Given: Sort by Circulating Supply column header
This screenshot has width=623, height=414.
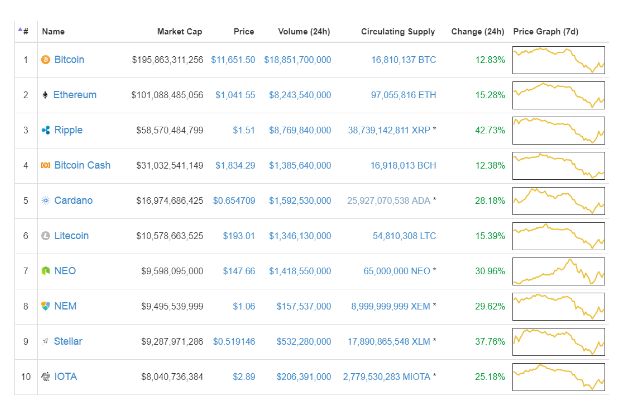Looking at the screenshot, I should point(398,31).
